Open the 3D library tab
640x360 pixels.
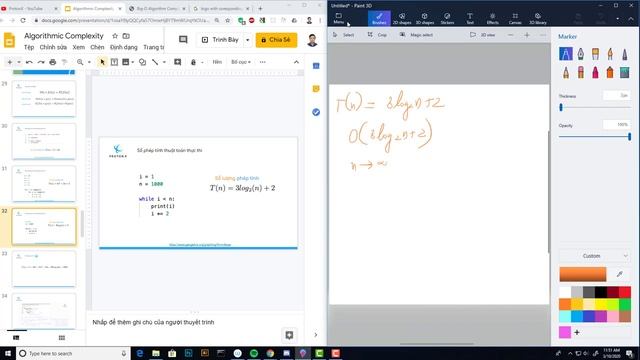tap(538, 18)
